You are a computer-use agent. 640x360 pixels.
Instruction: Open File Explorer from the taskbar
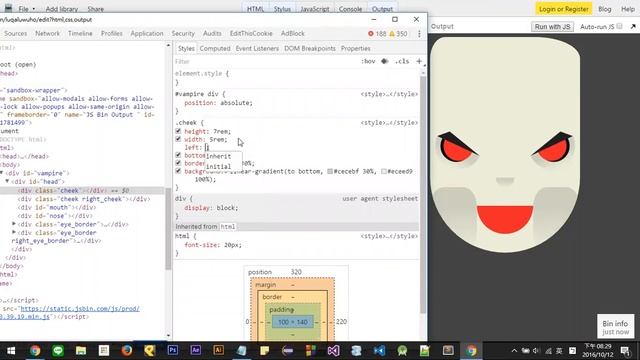pos(81,351)
